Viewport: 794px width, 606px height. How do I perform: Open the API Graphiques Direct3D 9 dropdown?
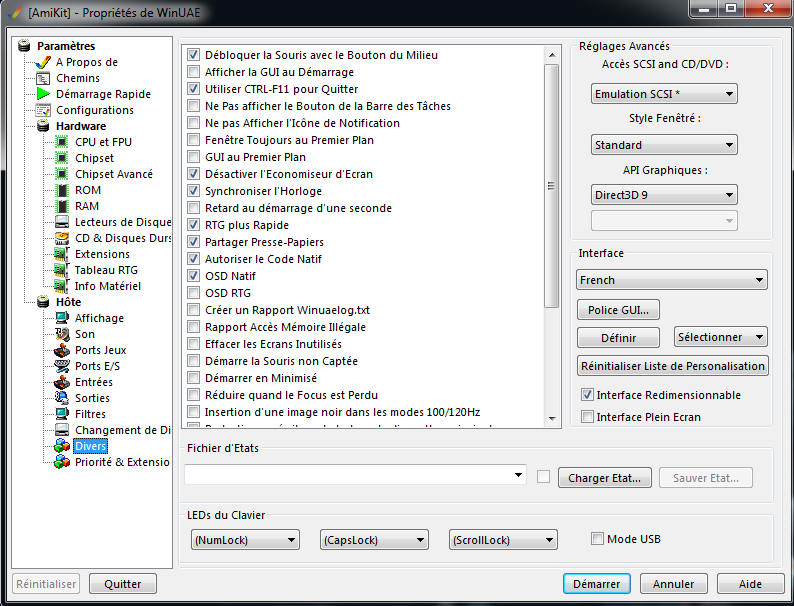[x=664, y=195]
